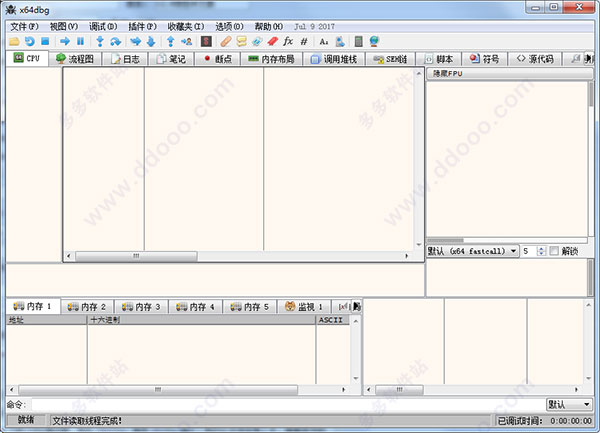This screenshot has height=433, width=600.
Task: Open the 文件(F) menu
Action: [24, 26]
